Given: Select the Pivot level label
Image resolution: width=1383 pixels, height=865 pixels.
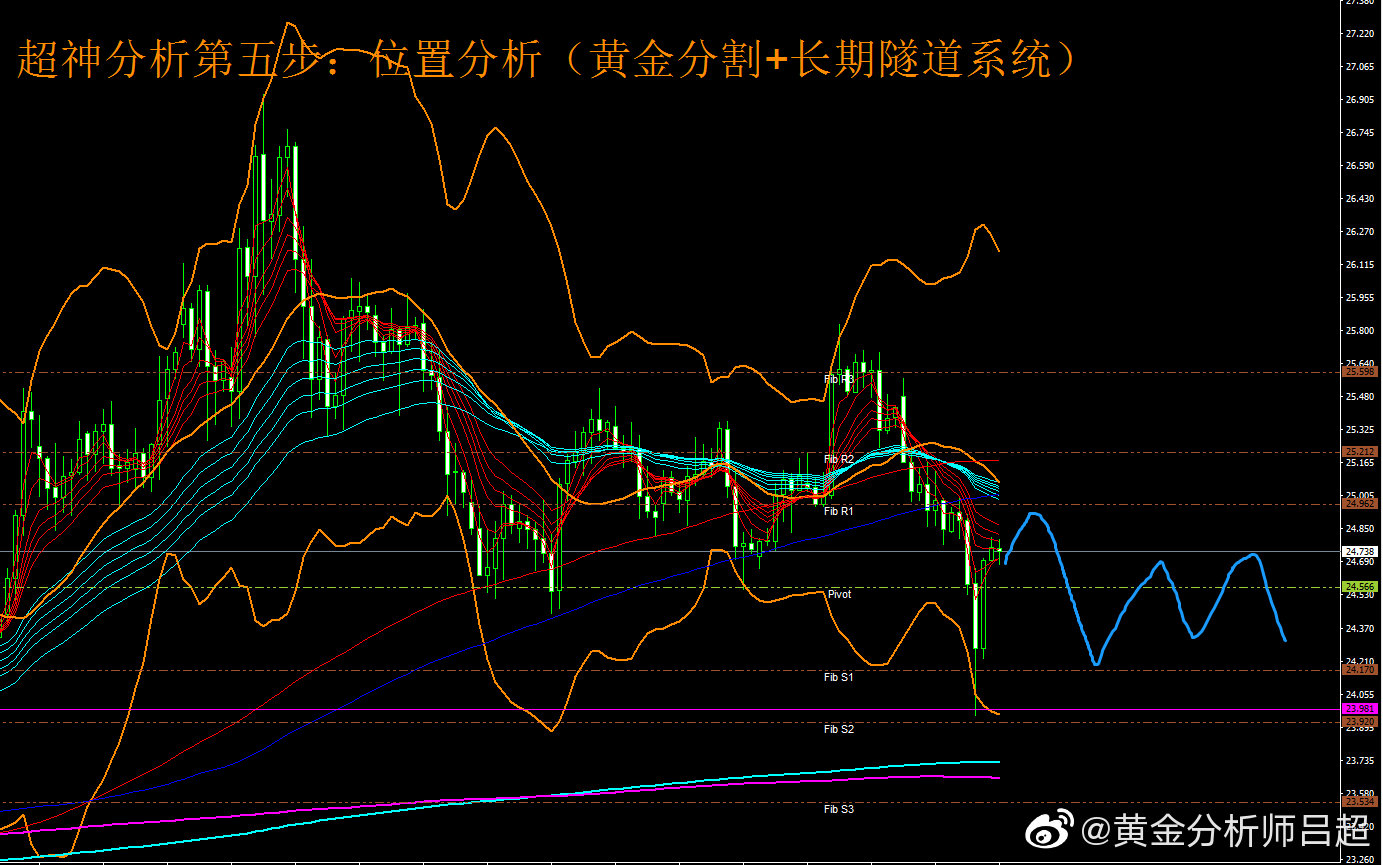Looking at the screenshot, I should 839,594.
